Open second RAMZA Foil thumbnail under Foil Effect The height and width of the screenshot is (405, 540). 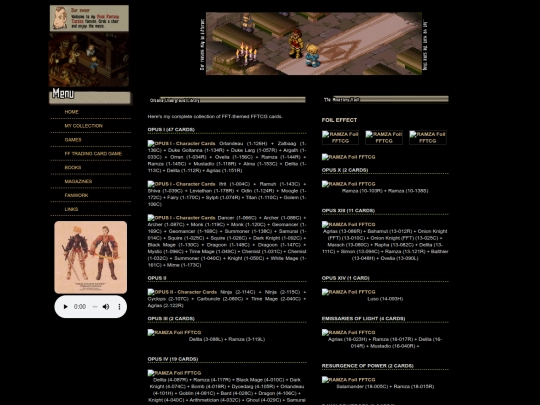(x=384, y=137)
